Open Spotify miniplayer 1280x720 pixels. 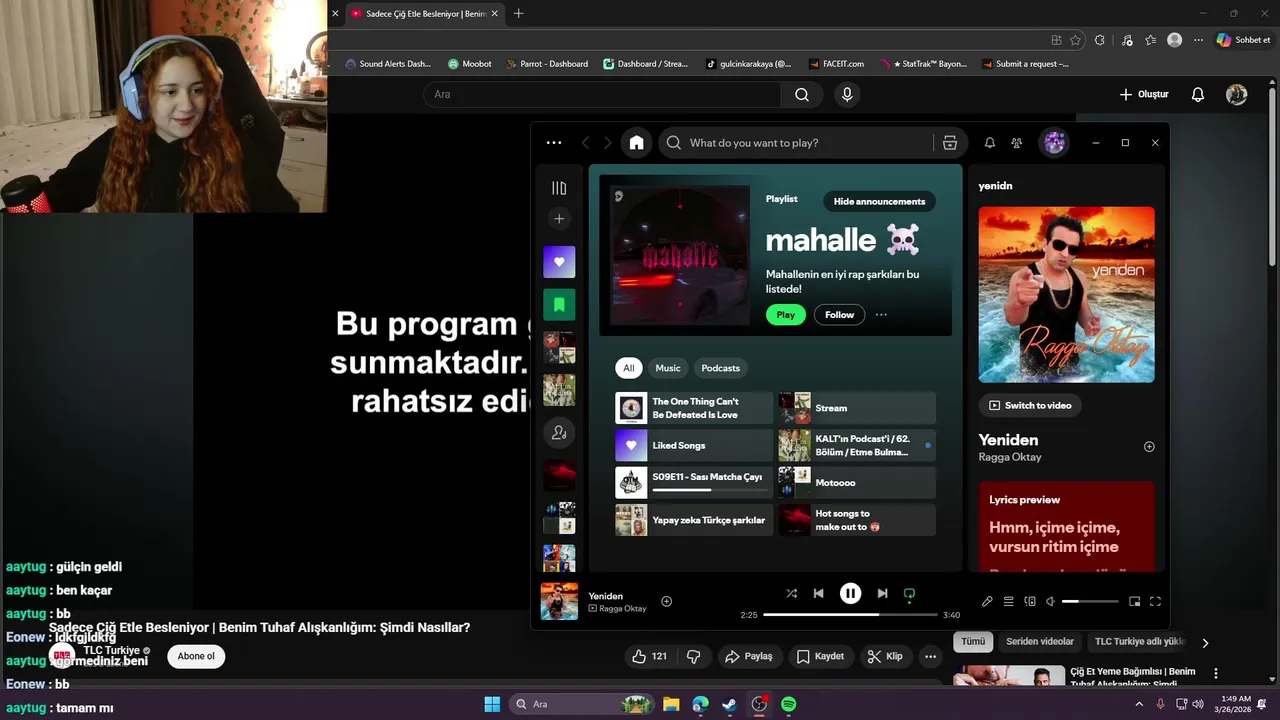(1134, 602)
